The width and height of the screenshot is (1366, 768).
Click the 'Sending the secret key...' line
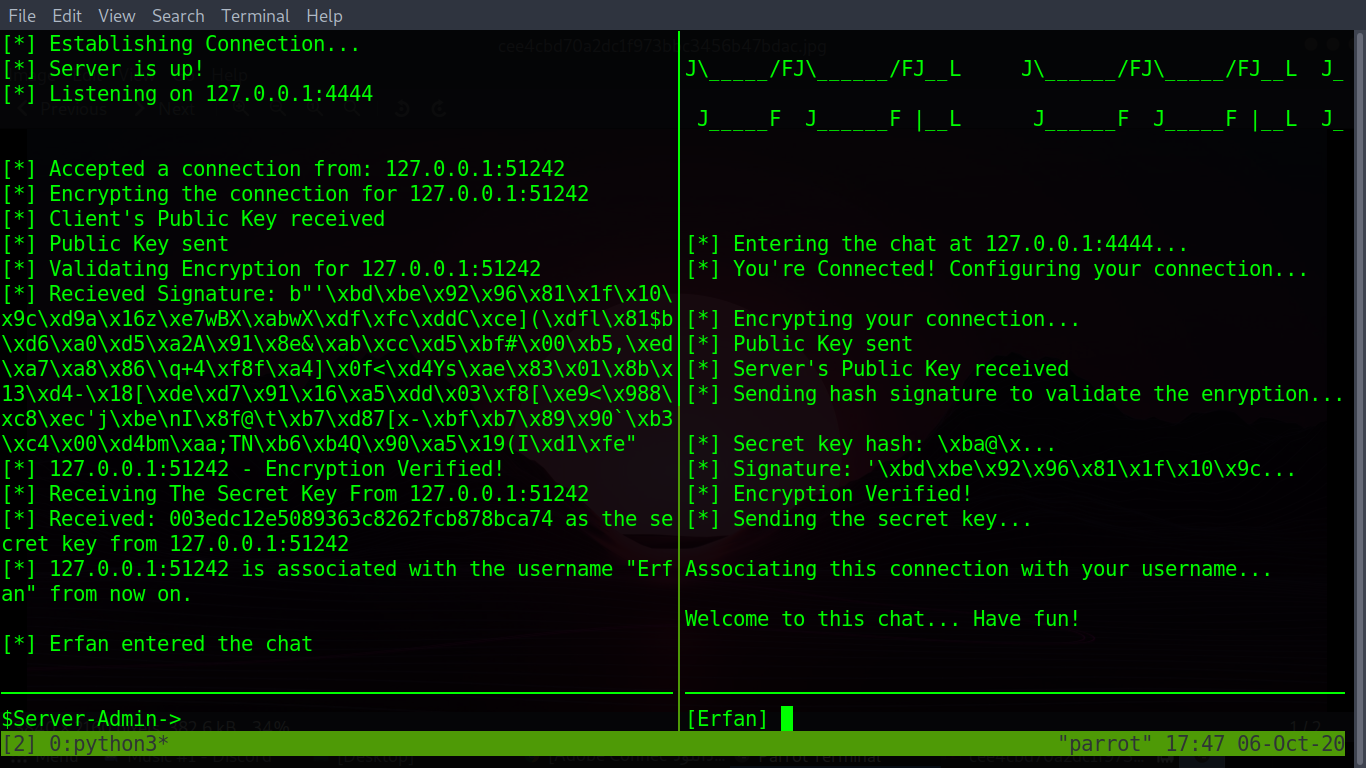(x=859, y=519)
